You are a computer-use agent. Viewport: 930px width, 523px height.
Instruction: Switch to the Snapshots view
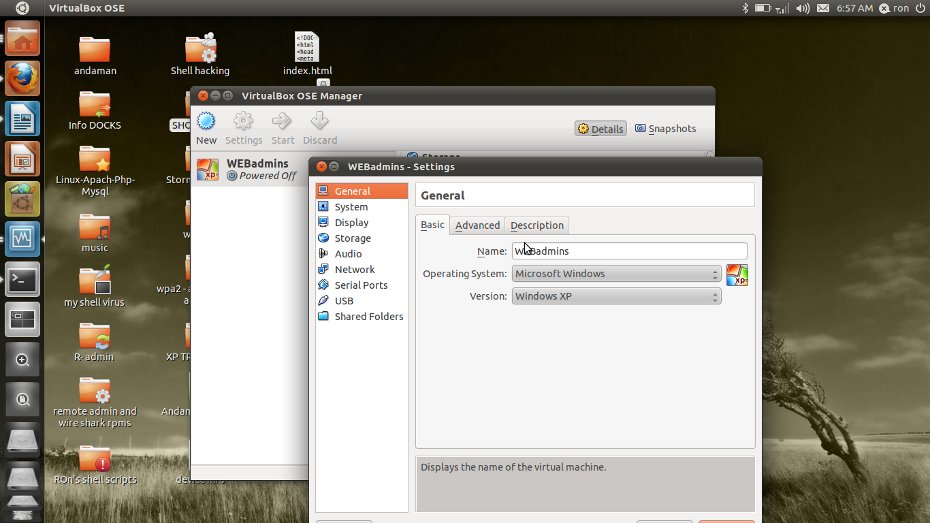point(665,129)
